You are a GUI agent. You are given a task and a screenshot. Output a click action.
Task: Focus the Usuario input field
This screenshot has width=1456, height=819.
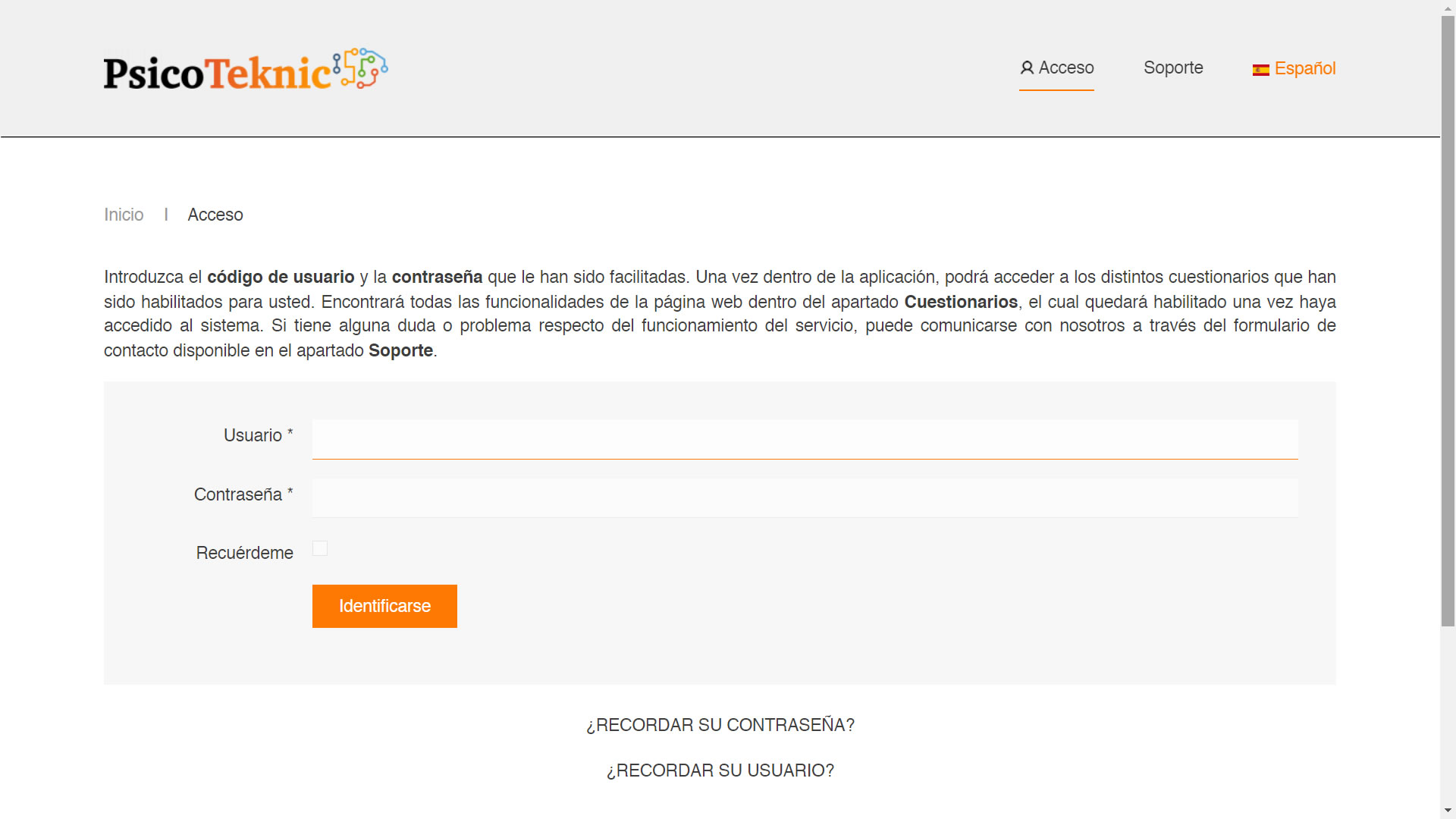[805, 439]
